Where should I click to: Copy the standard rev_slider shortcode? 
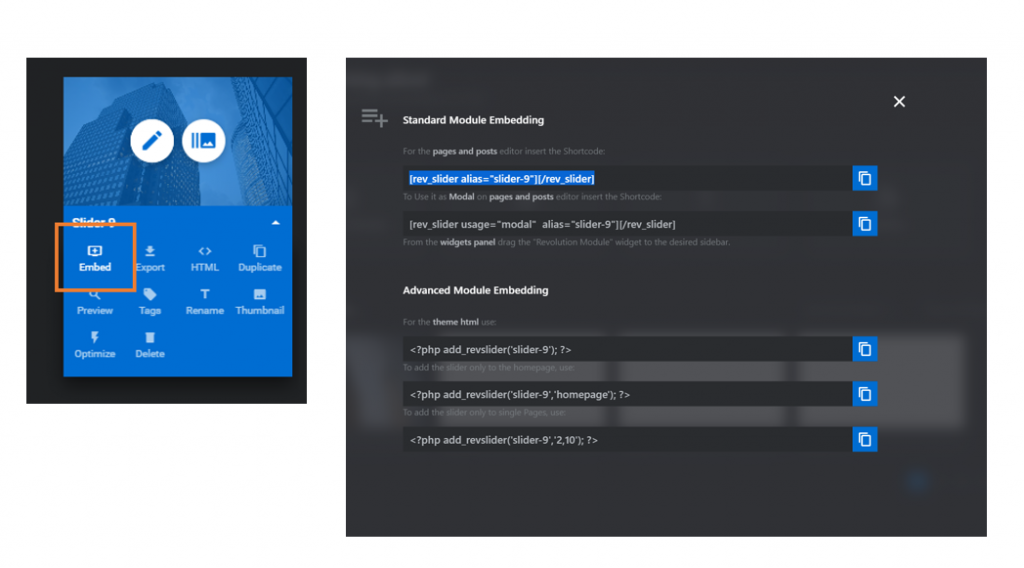click(x=865, y=178)
